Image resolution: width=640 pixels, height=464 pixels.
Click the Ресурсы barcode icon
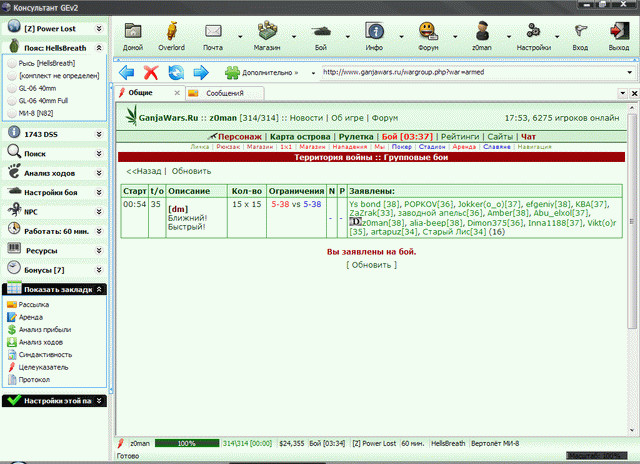14,248
